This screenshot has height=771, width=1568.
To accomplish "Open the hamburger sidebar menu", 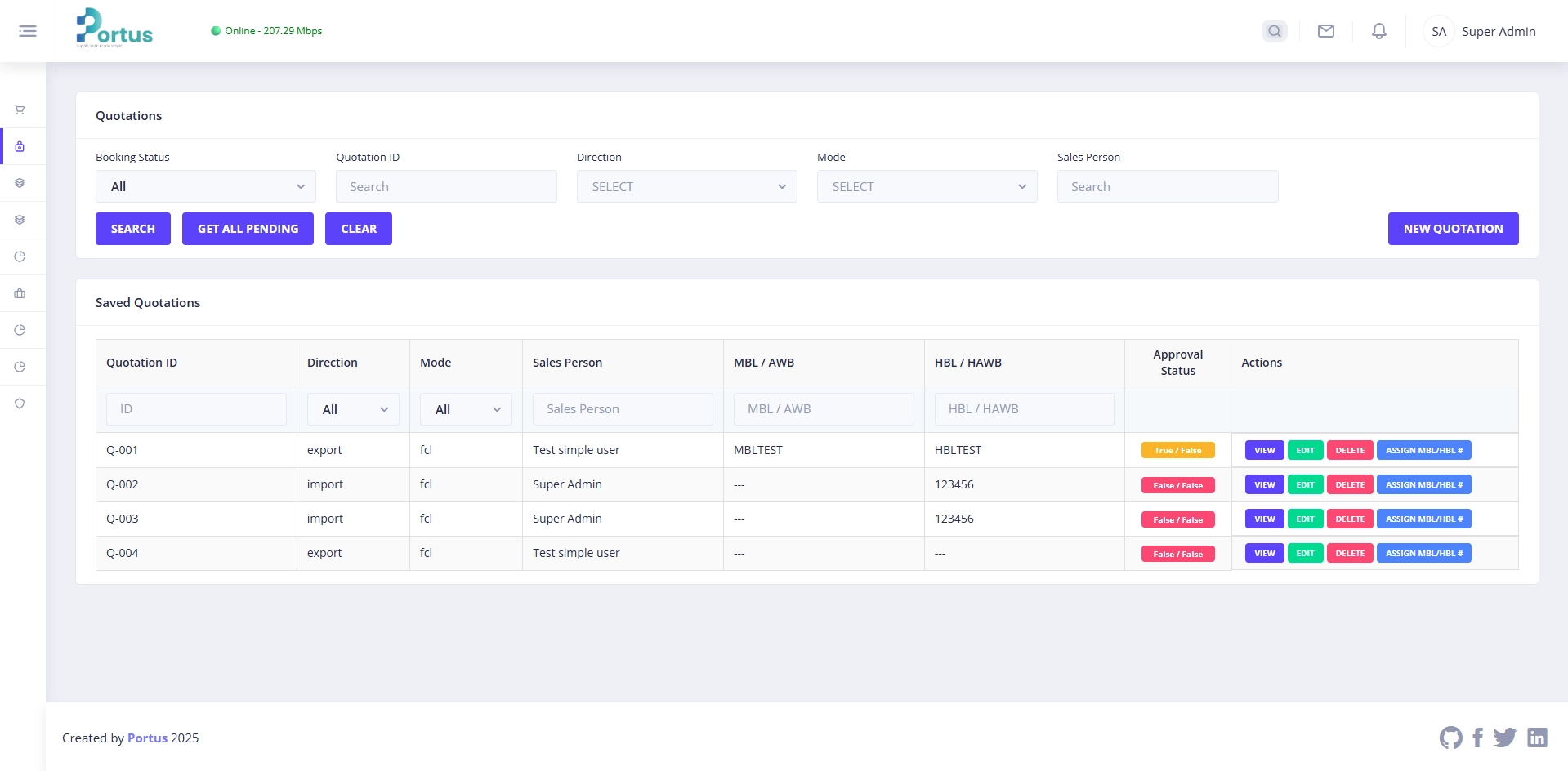I will point(28,31).
